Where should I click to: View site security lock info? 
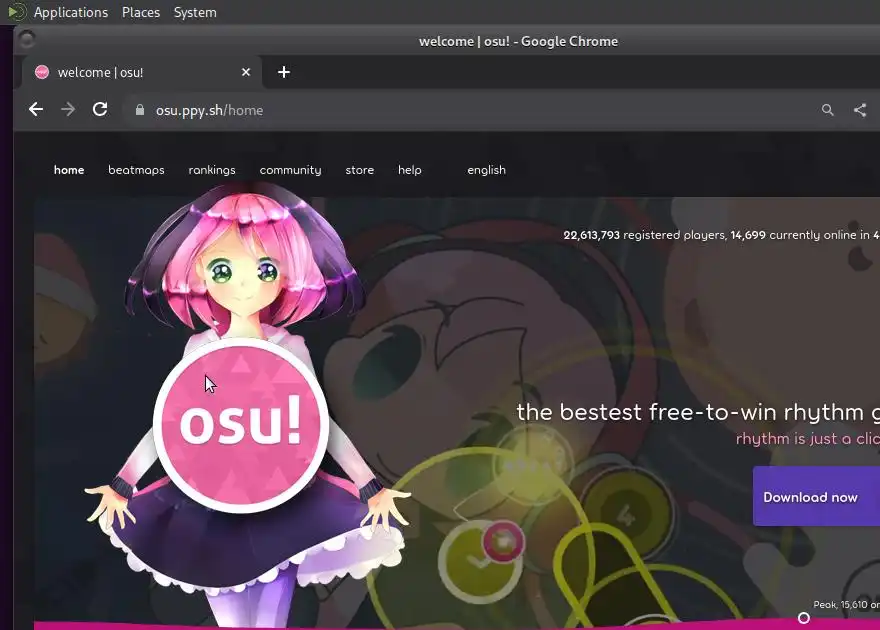pyautogui.click(x=140, y=110)
